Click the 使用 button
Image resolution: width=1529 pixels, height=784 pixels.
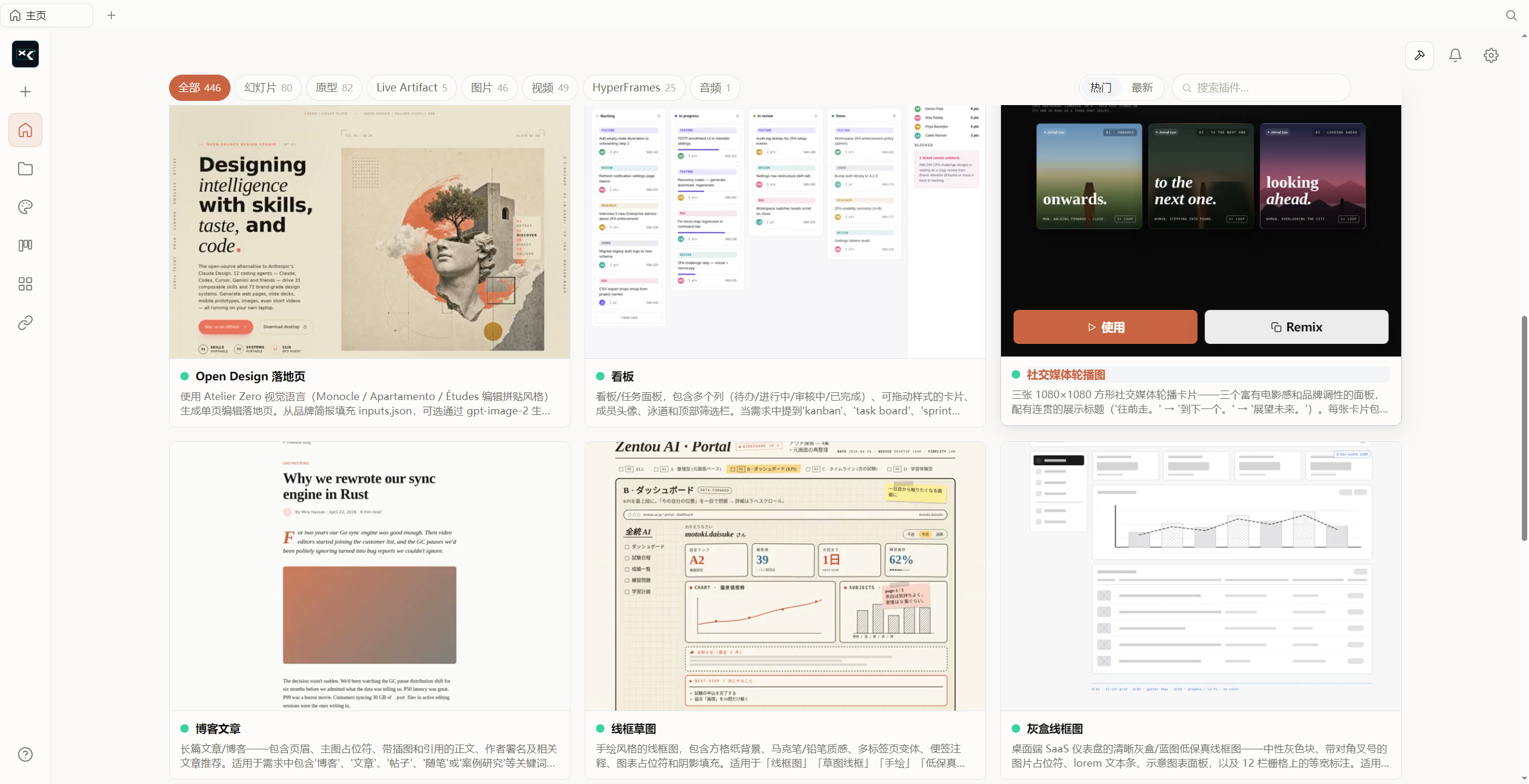pos(1105,327)
